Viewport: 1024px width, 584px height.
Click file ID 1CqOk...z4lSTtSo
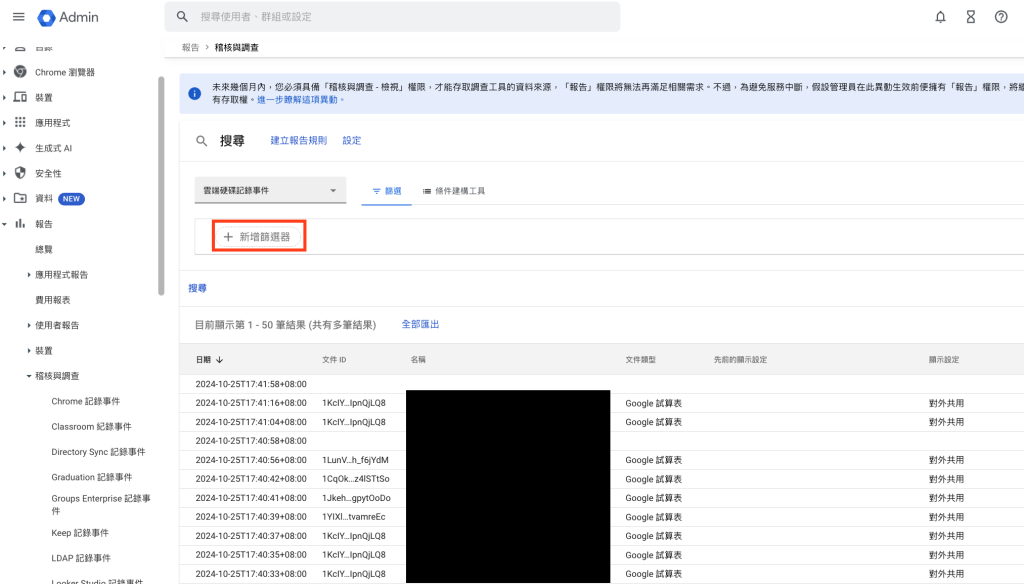[355, 479]
